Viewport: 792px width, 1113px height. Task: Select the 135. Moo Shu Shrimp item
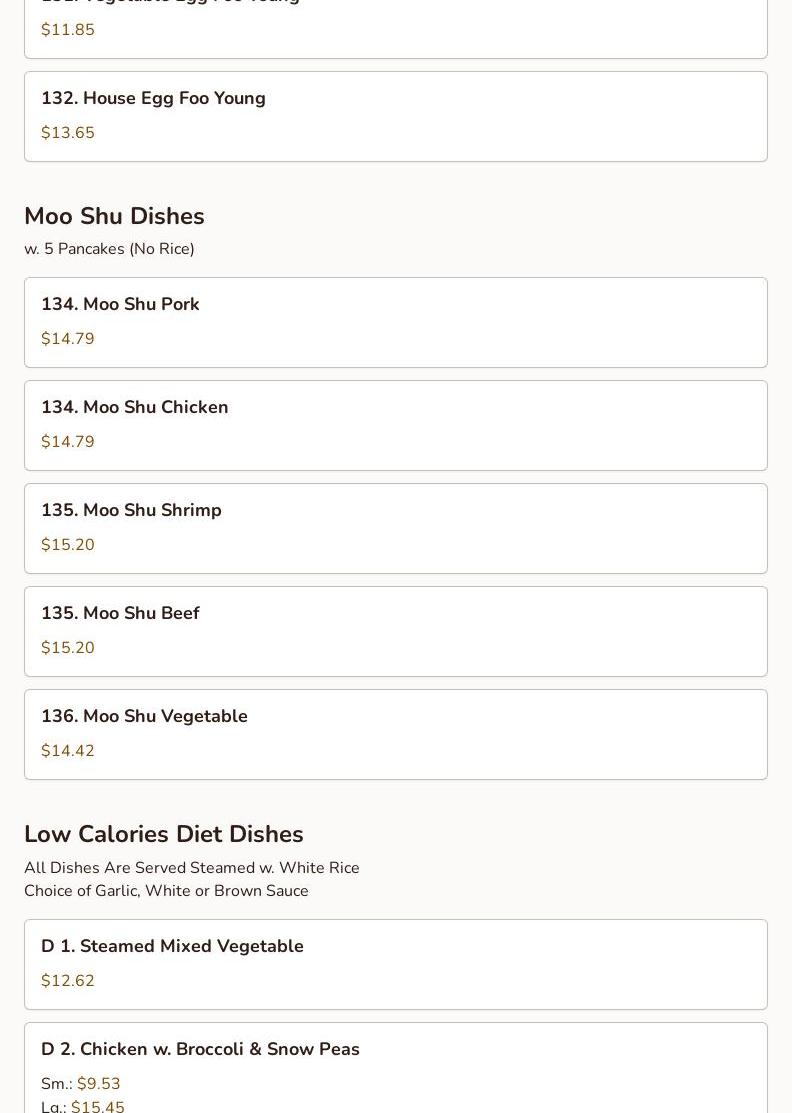click(131, 510)
